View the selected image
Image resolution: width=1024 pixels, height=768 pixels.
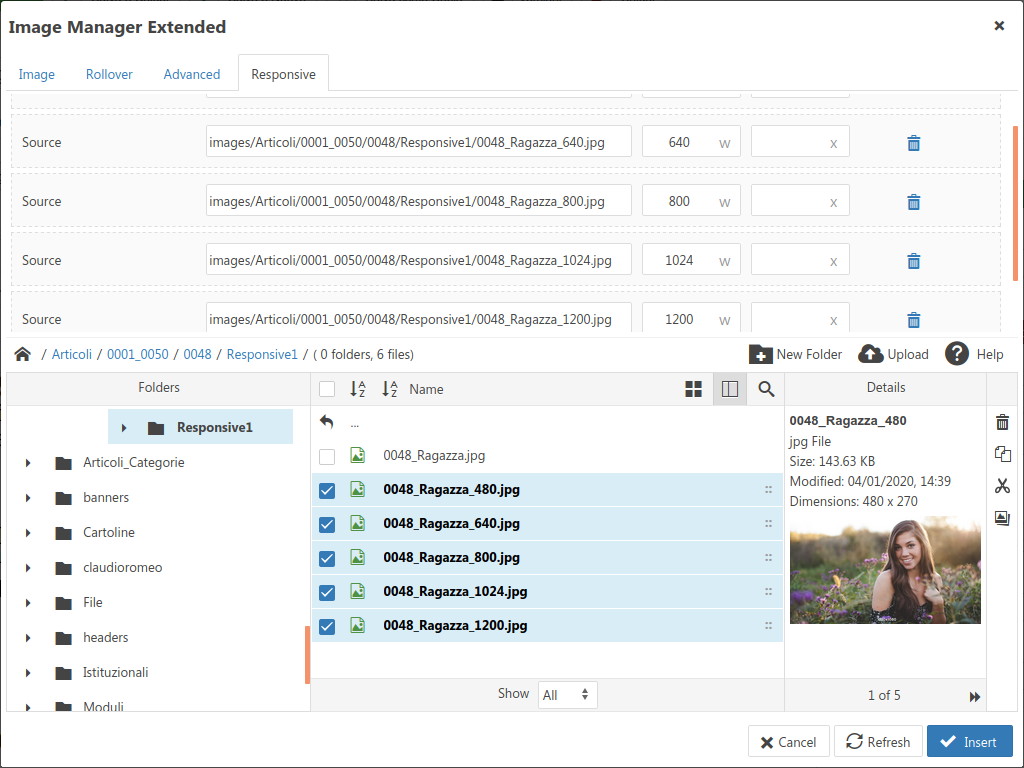1002,518
